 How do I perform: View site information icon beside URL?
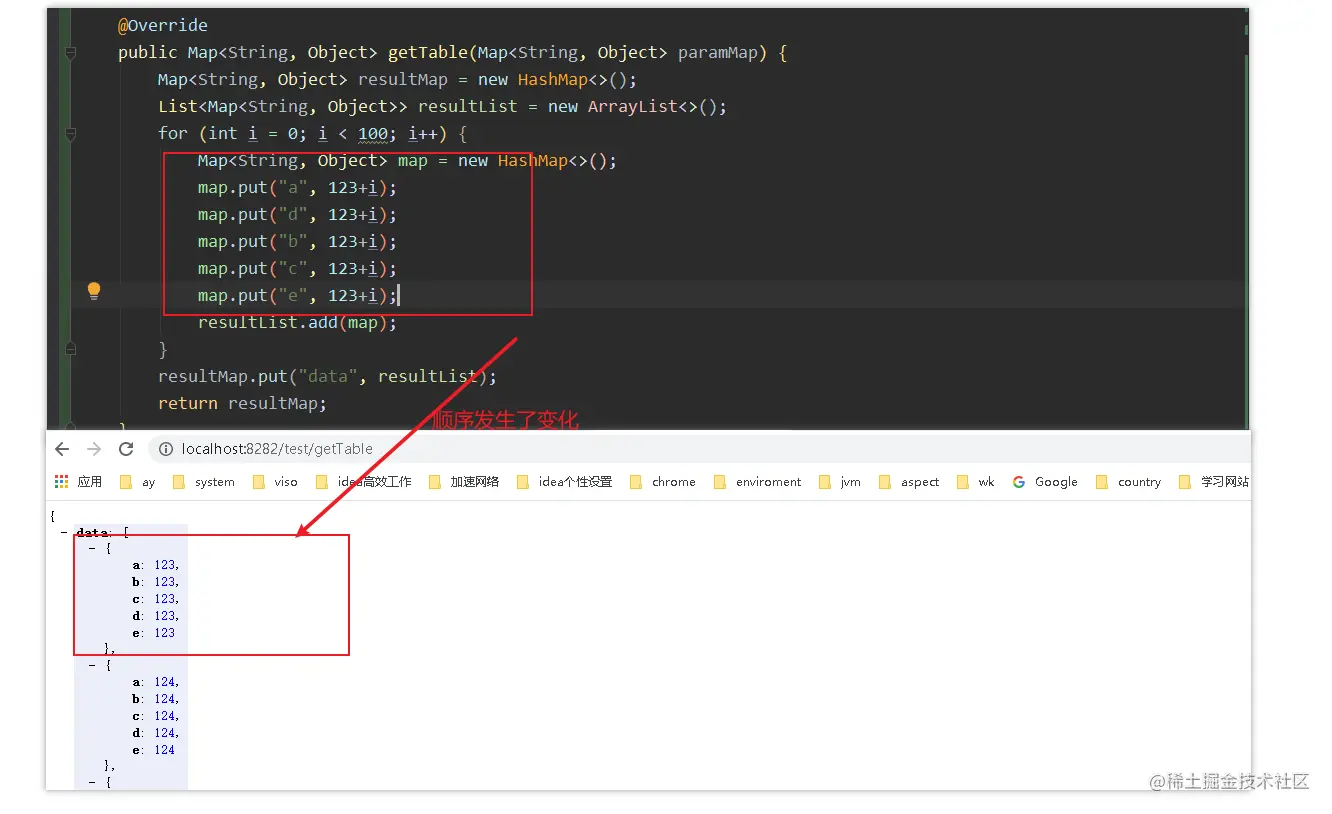166,449
